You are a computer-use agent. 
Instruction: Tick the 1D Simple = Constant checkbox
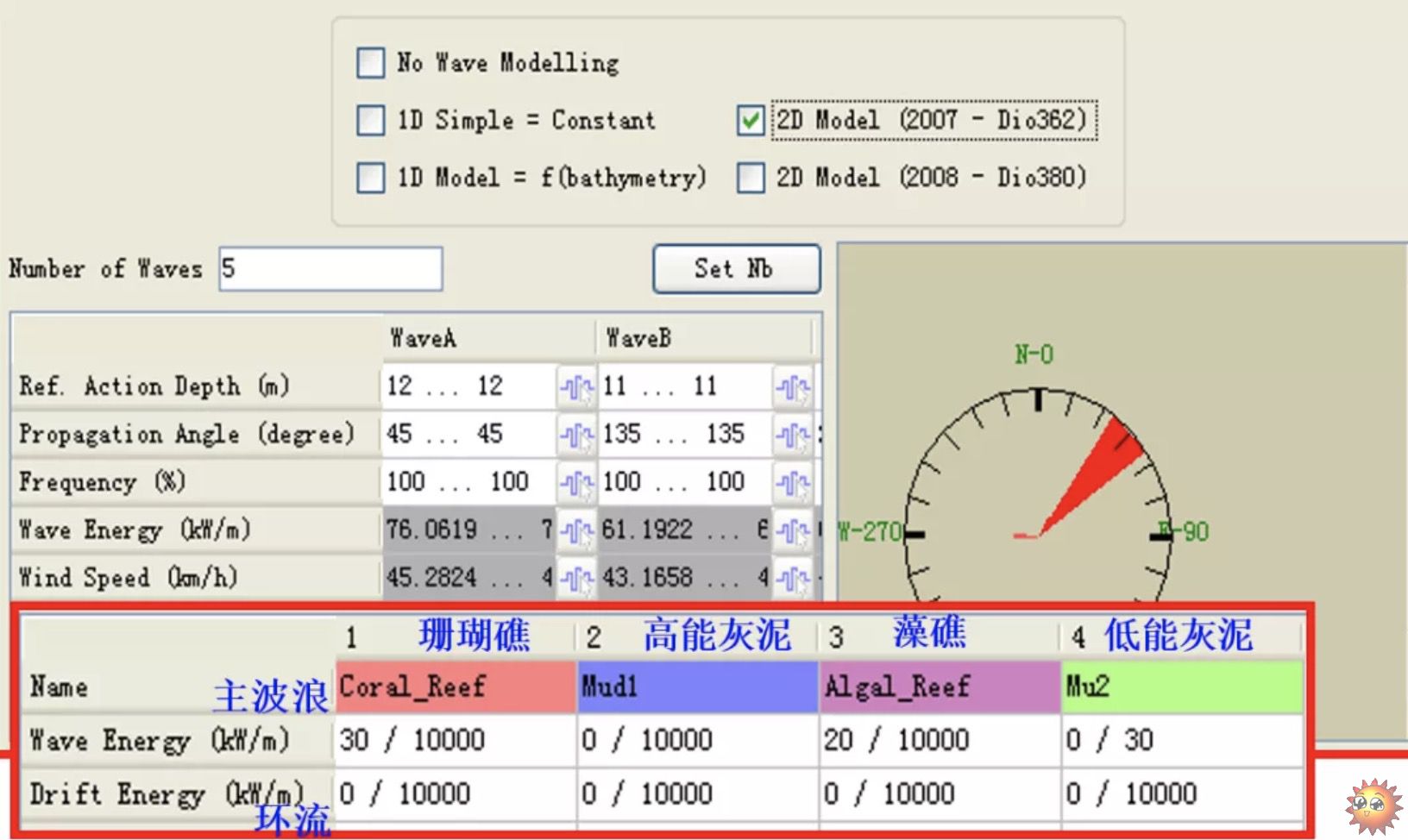click(371, 121)
